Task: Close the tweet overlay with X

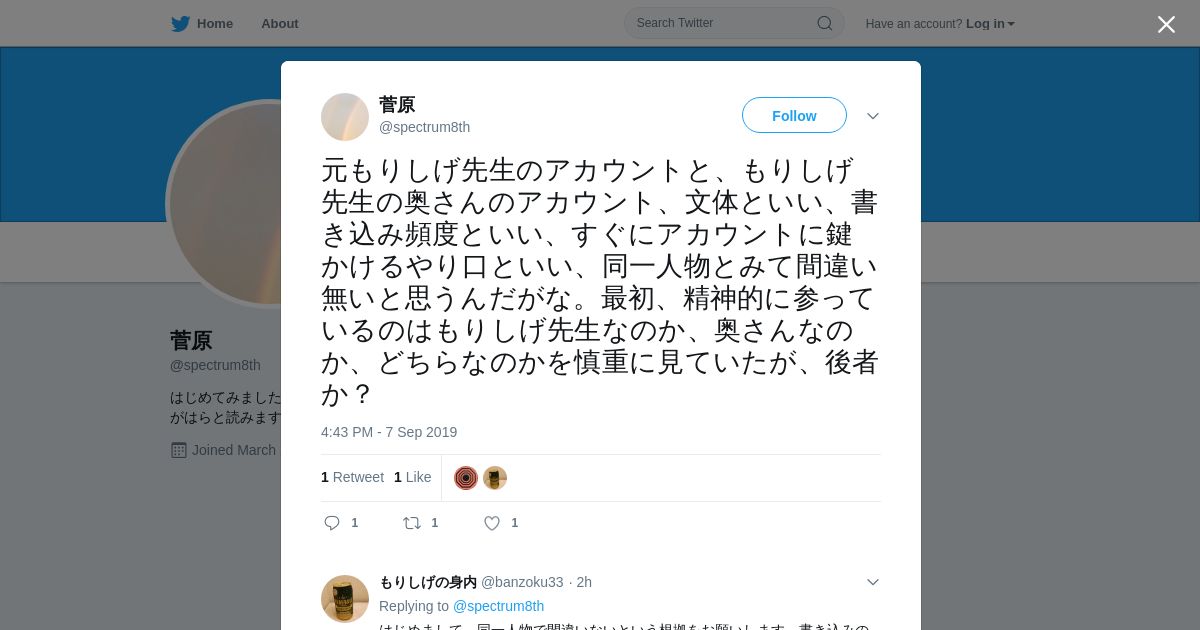Action: click(x=1166, y=24)
